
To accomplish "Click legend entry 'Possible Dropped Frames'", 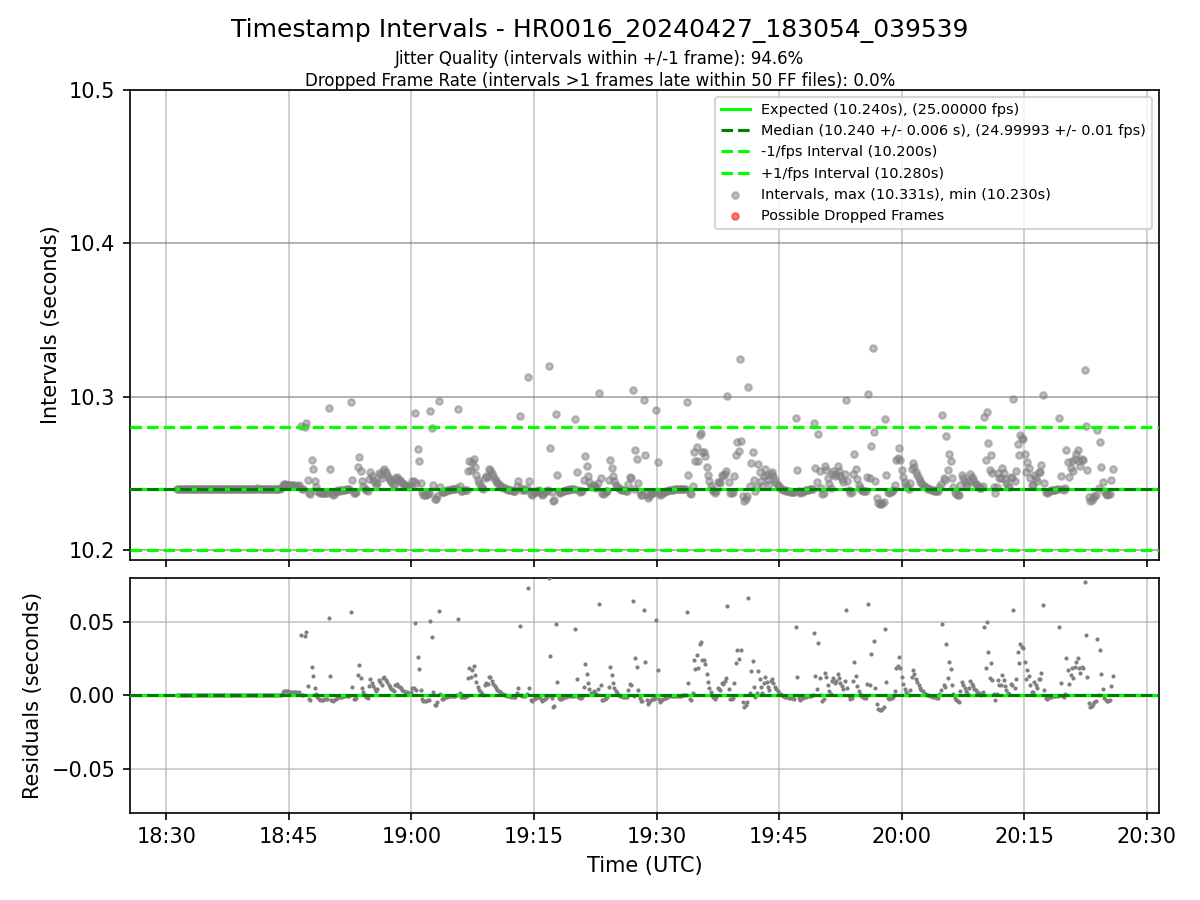I will 852,215.
